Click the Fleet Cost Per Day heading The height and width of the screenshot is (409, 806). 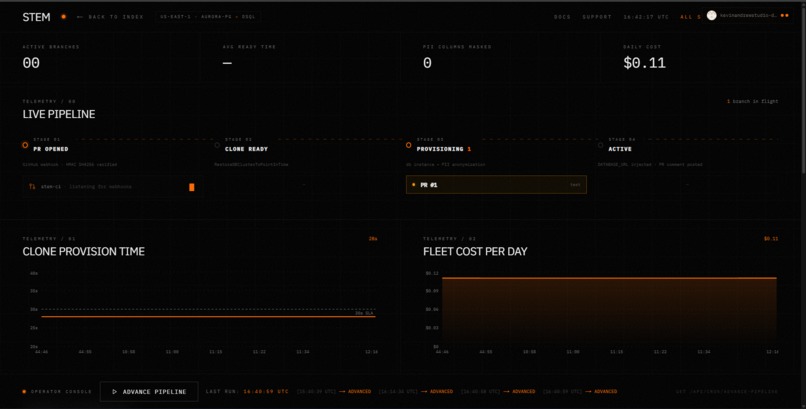[x=475, y=251]
